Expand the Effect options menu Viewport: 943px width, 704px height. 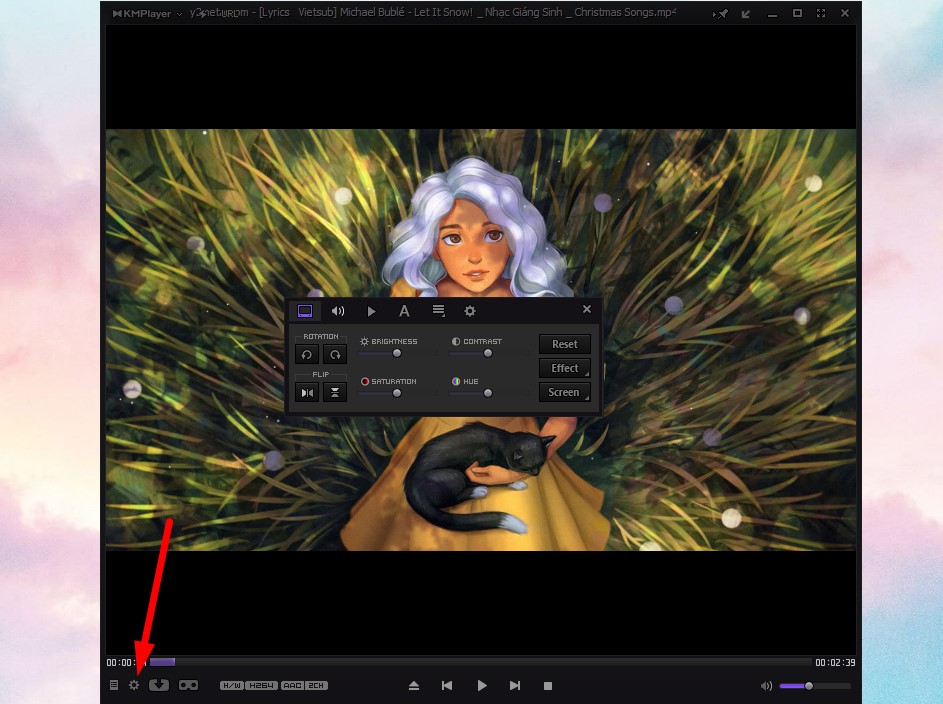coord(564,368)
